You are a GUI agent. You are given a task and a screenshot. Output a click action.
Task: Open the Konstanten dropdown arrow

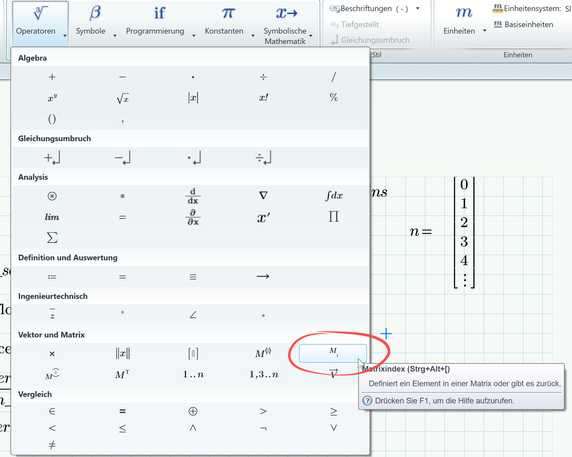tap(253, 35)
